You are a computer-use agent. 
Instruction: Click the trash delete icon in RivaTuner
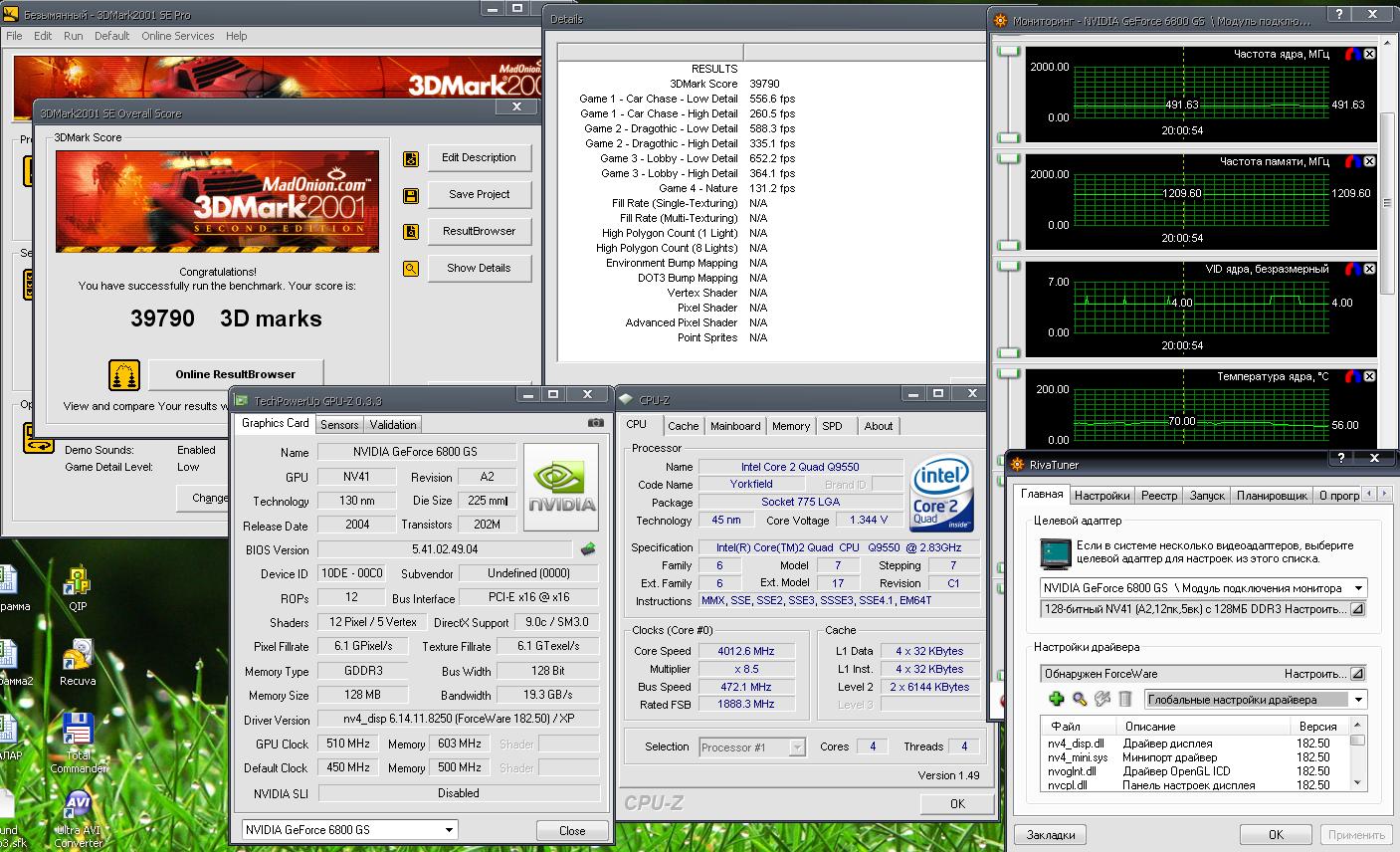(1125, 699)
